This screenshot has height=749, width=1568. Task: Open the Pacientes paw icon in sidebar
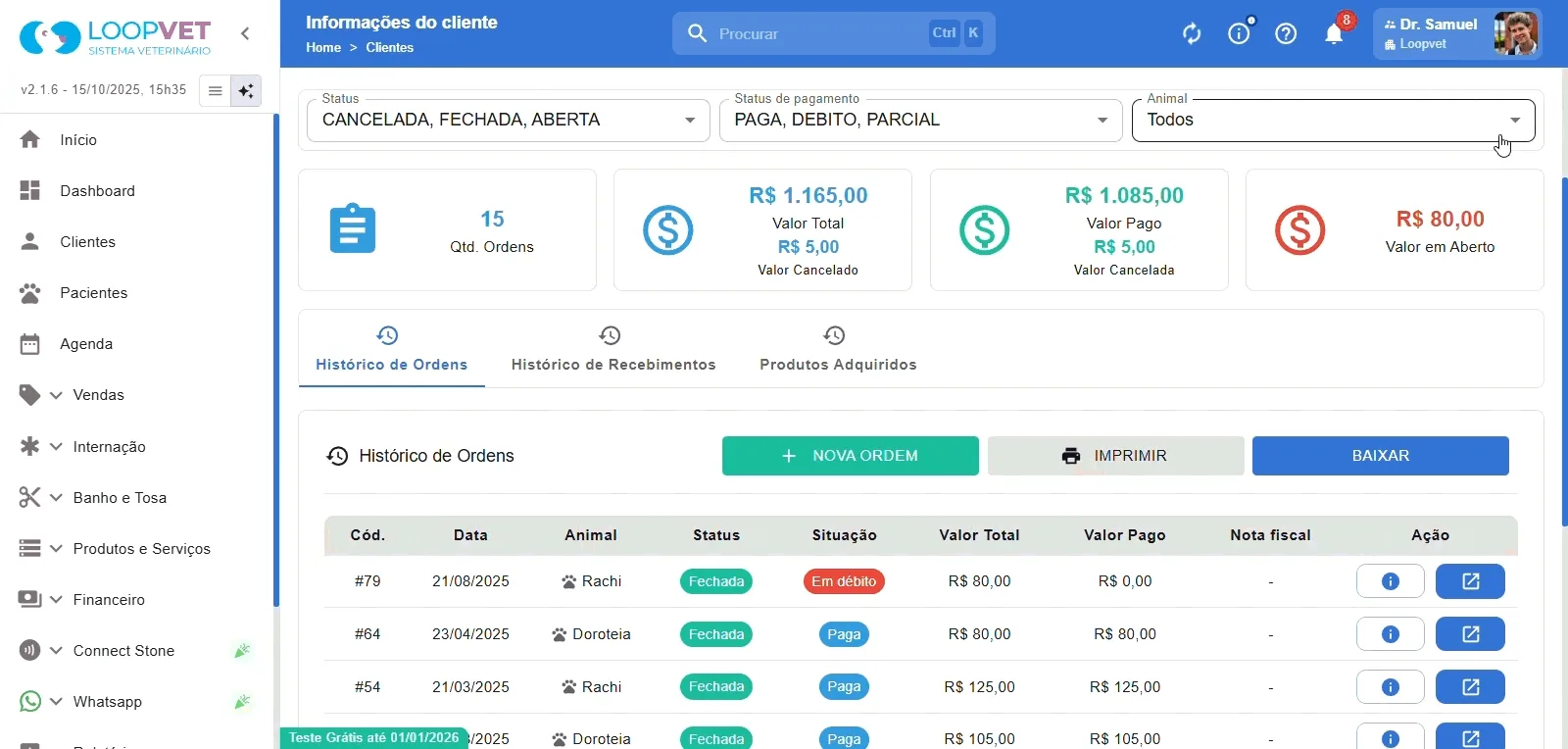click(x=30, y=293)
